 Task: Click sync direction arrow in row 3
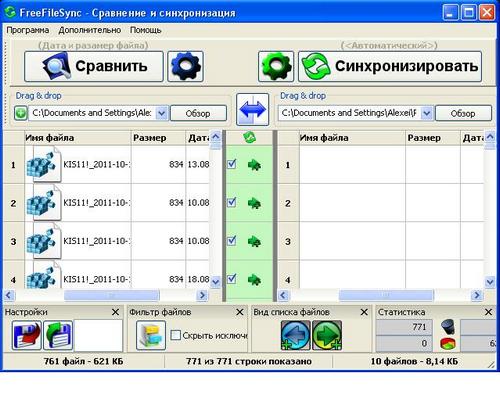click(x=254, y=241)
